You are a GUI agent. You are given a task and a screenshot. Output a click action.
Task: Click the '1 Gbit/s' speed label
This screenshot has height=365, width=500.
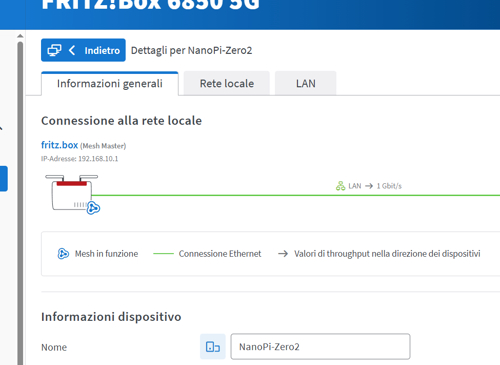[389, 186]
